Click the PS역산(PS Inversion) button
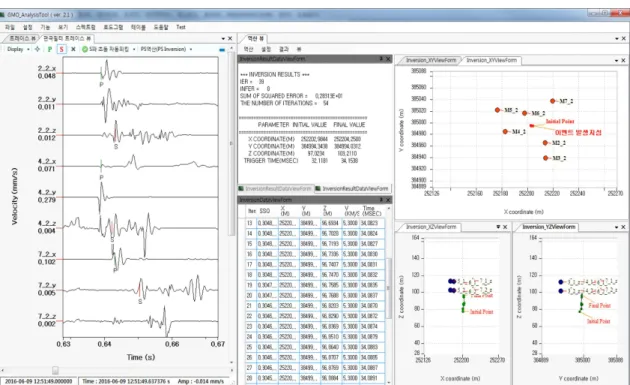This screenshot has width=630, height=385. click(x=163, y=49)
